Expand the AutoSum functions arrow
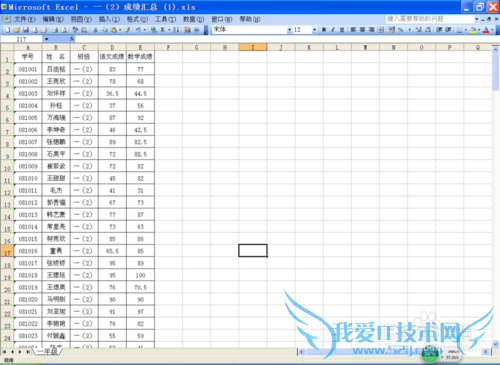Screen dimensions: 500x365 point(169,30)
